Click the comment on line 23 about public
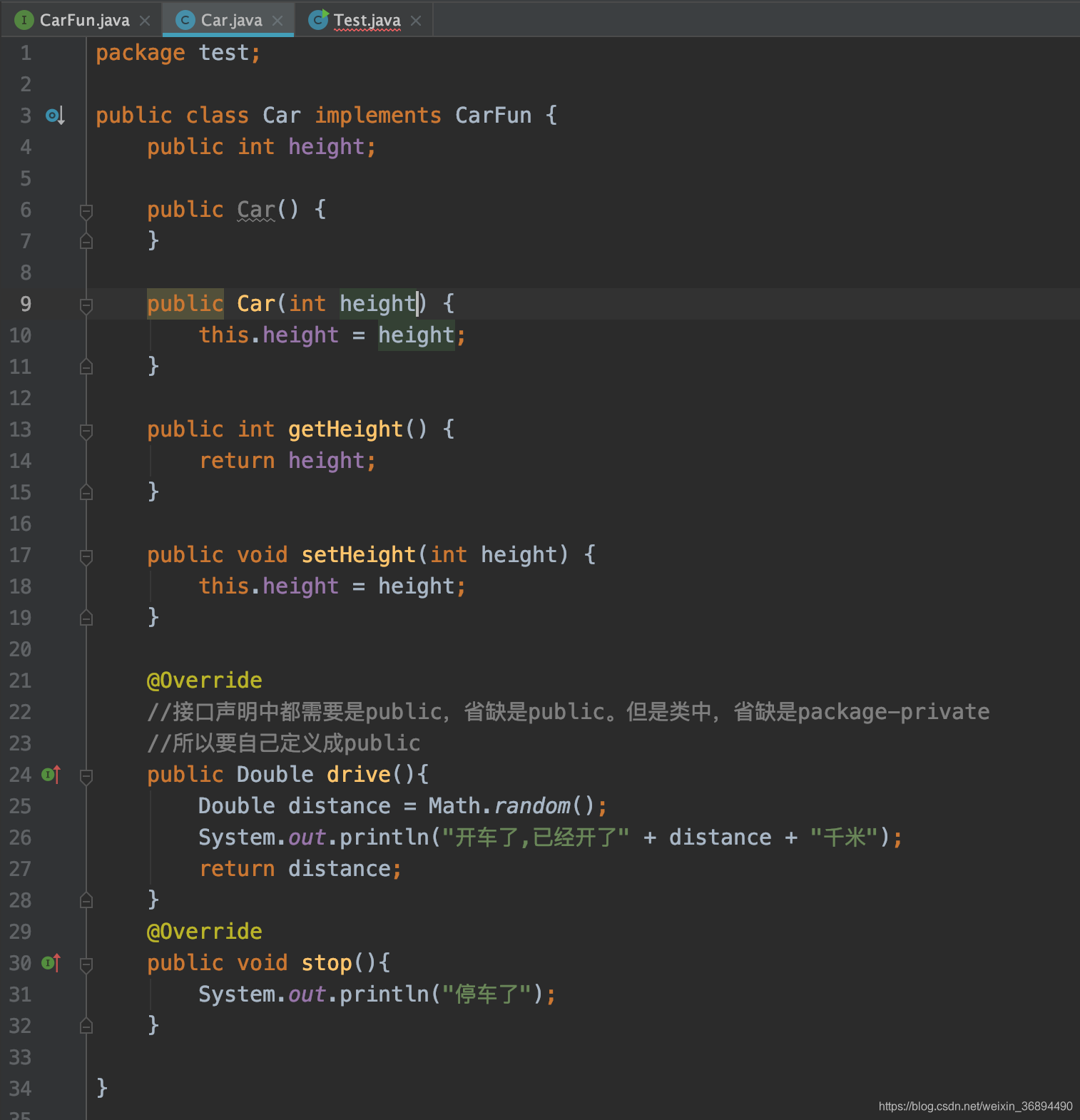 click(x=284, y=743)
